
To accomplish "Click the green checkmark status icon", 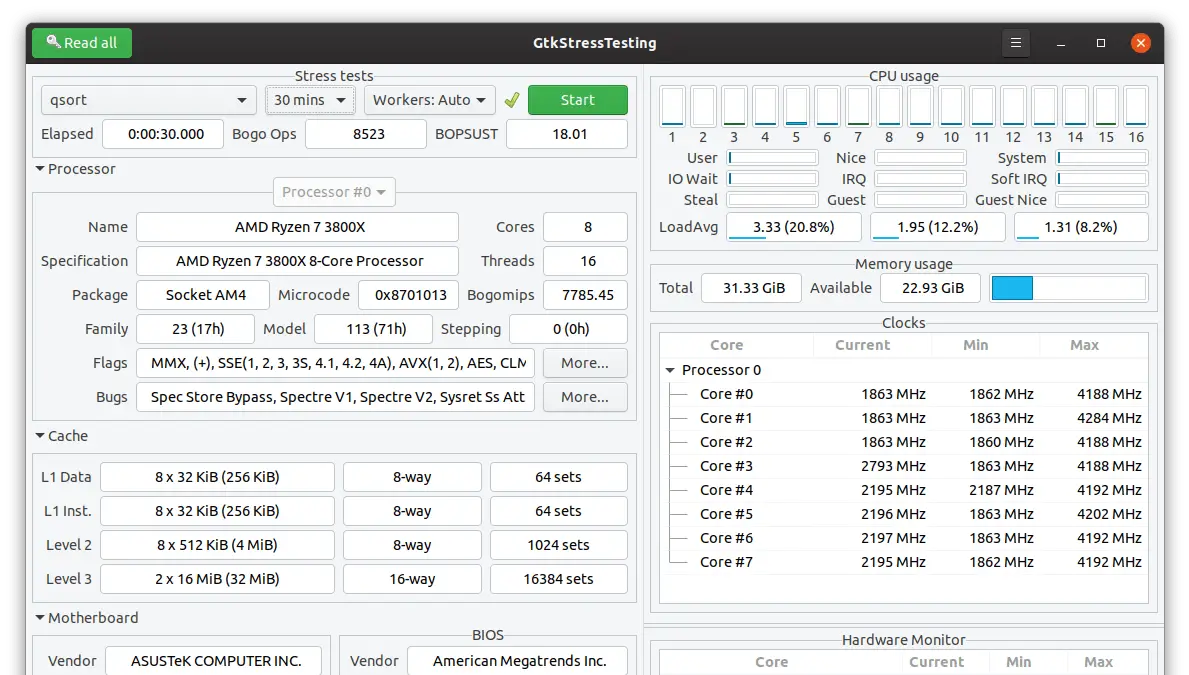I will [512, 100].
